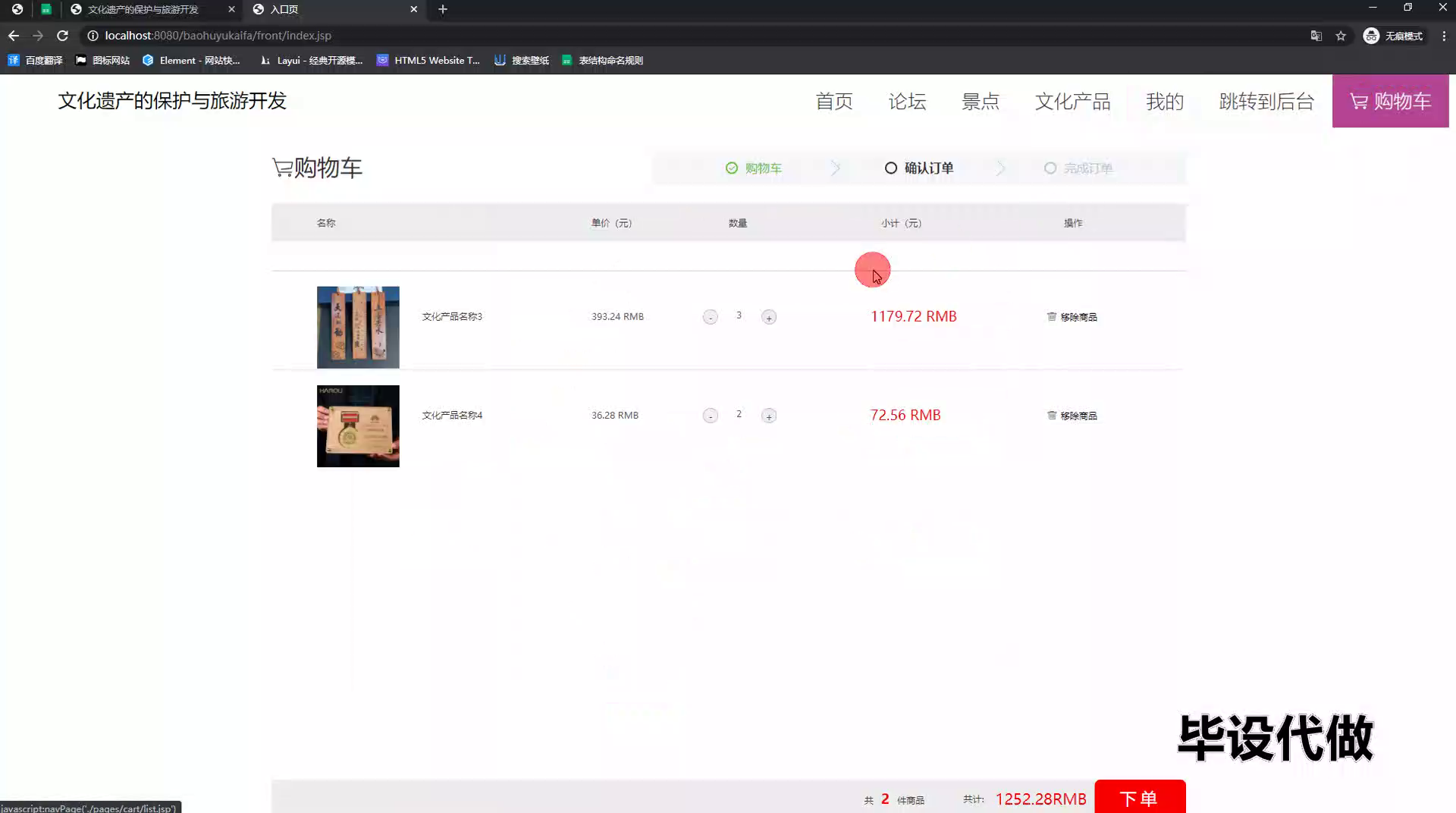The width and height of the screenshot is (1456, 813).
Task: Open 百度翻译 bookmark
Action: 36,61
